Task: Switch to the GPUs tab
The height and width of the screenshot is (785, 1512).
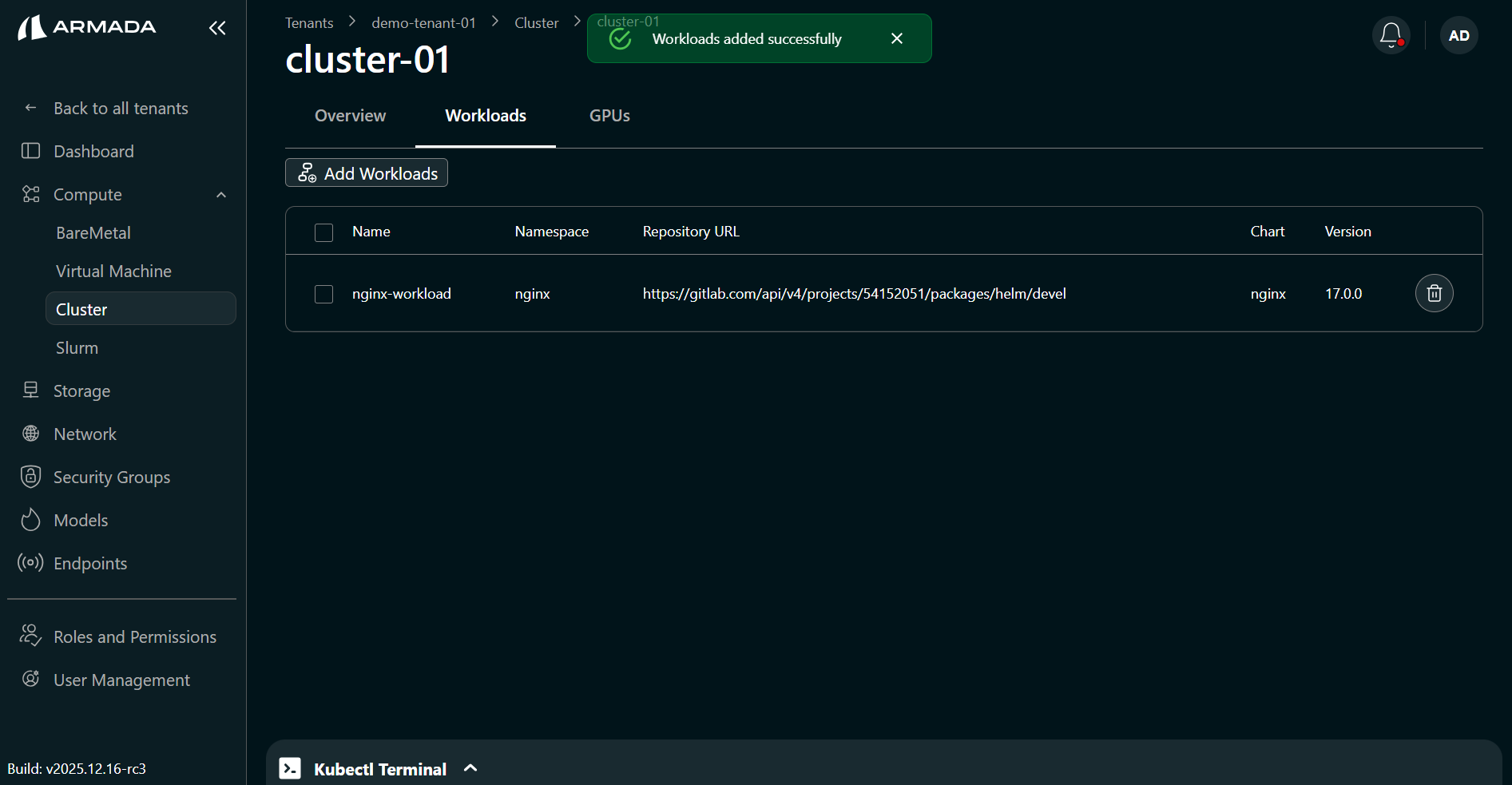Action: [609, 116]
